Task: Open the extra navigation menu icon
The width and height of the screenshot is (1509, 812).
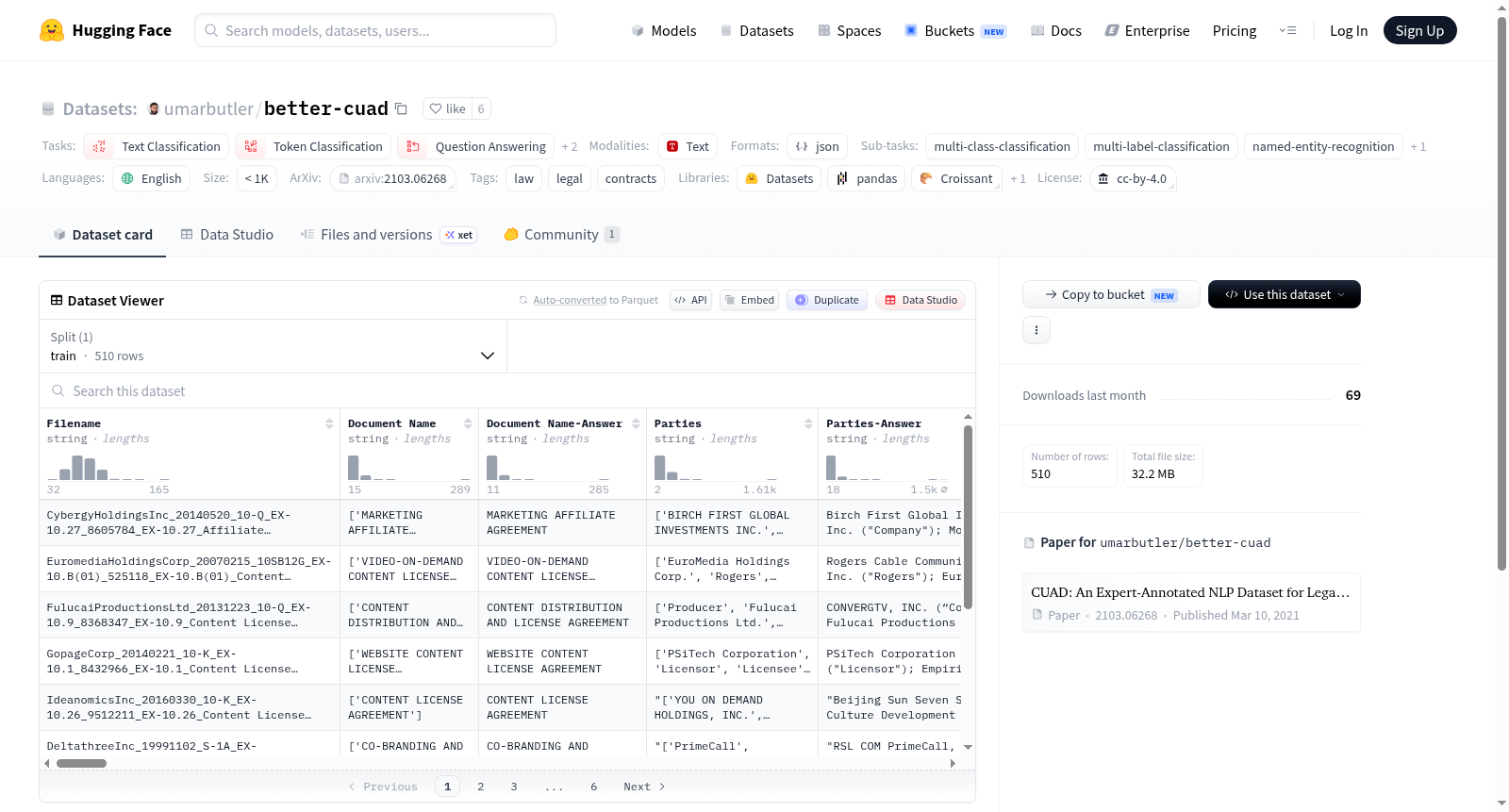Action: pos(1287,30)
